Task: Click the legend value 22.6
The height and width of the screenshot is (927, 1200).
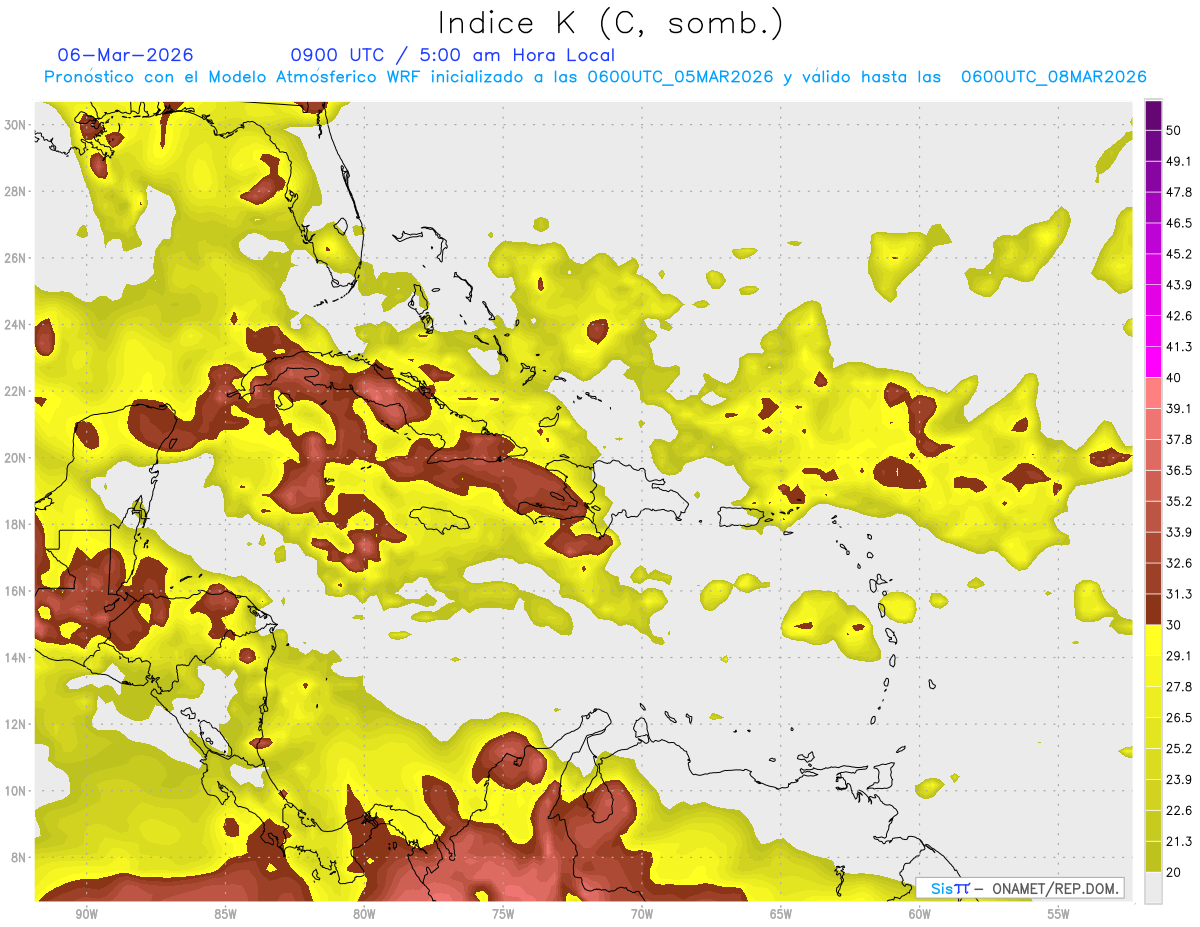Action: tap(1179, 811)
